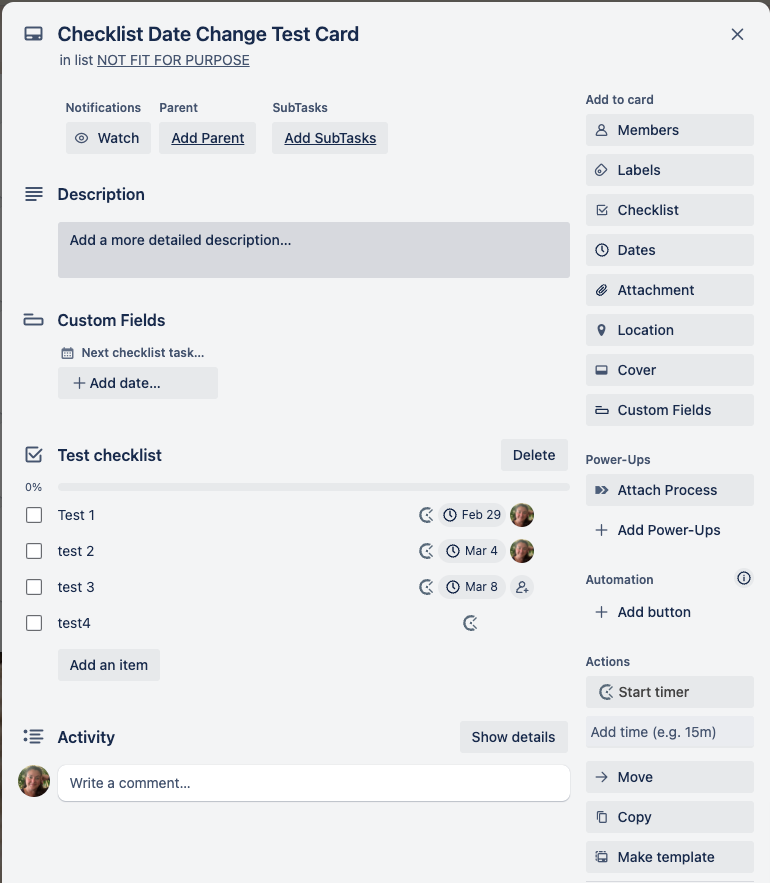Click member avatar on test 2 item
Viewport: 770px width, 883px height.
[522, 551]
